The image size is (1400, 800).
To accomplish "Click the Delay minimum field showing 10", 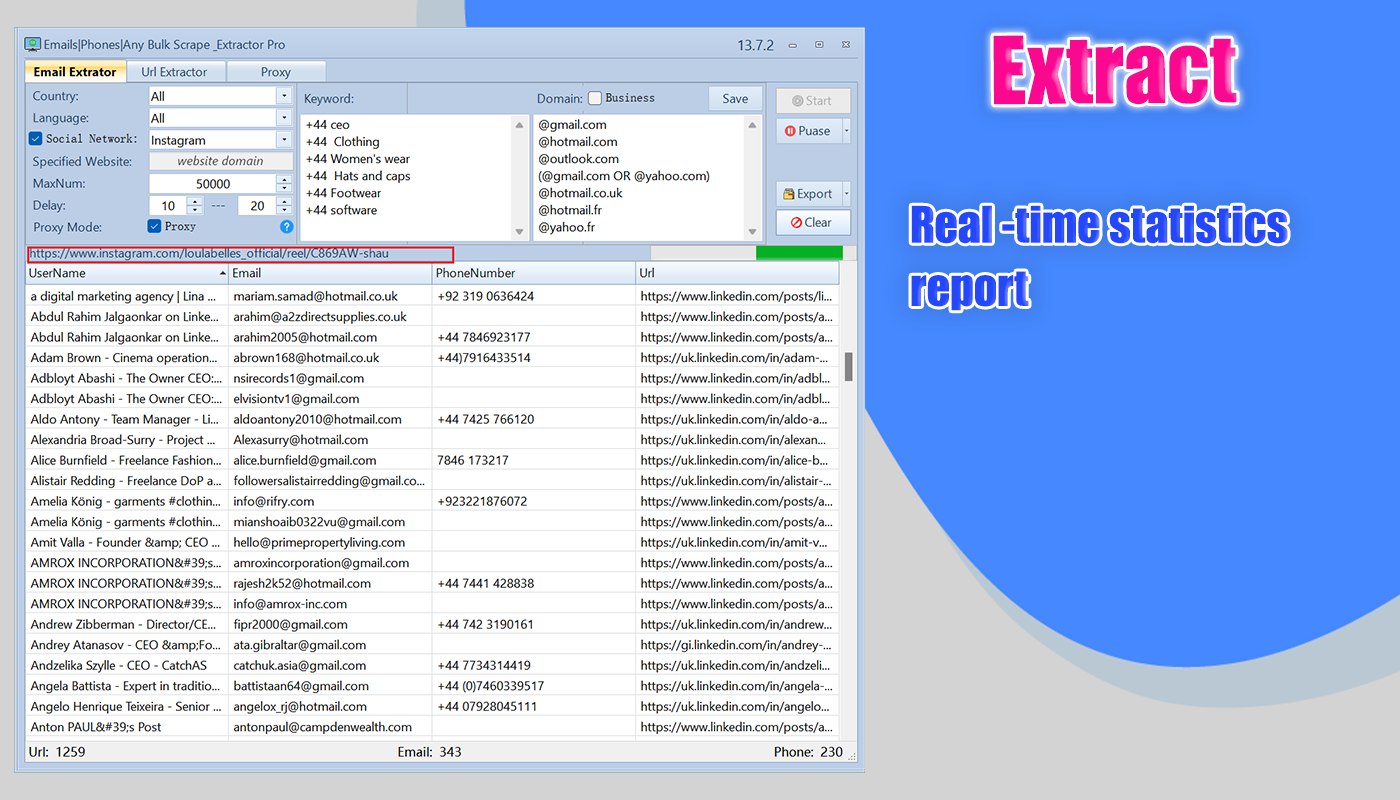I will click(169, 206).
